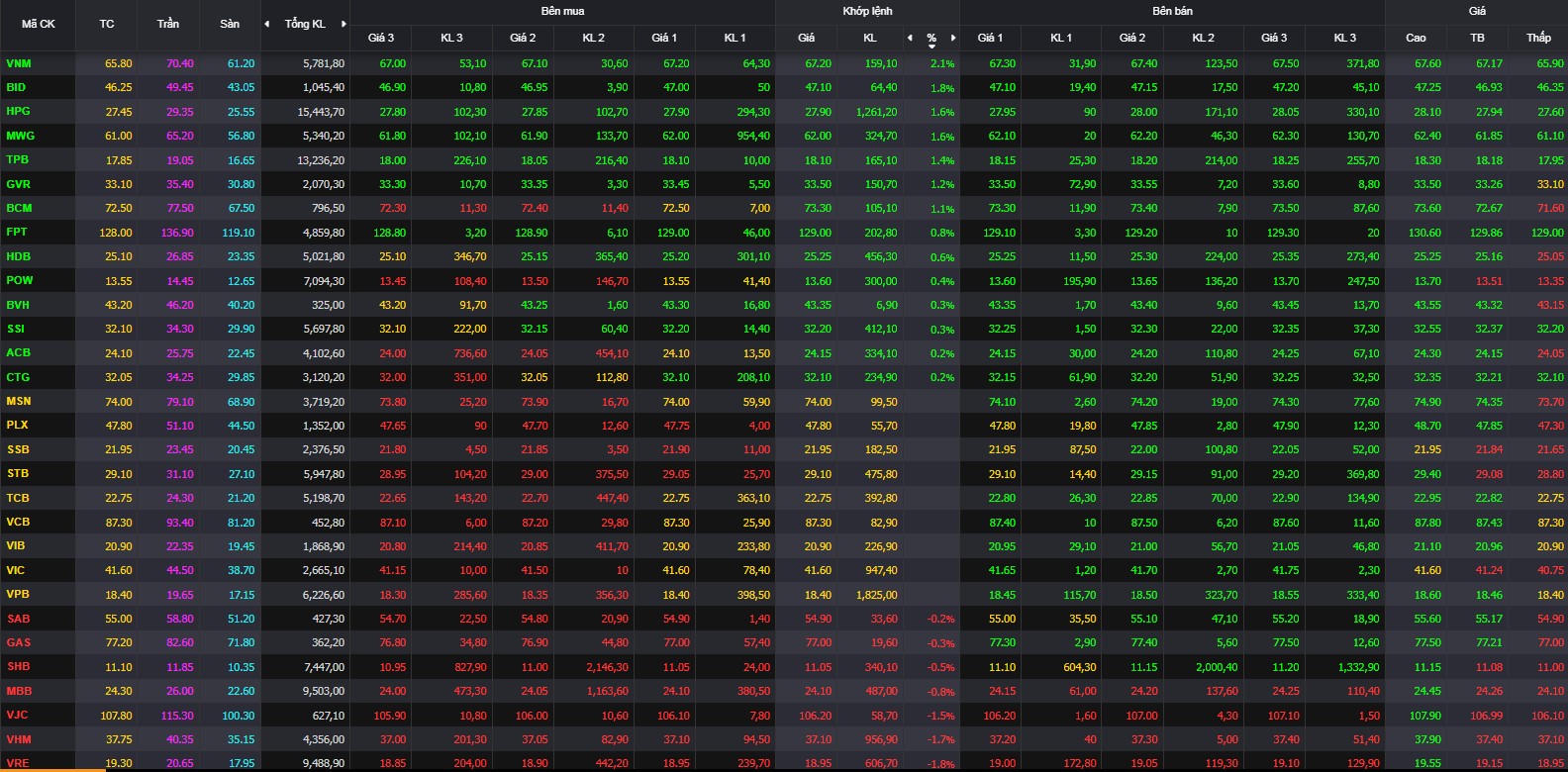
Task: Select the MSN ticker symbol
Action: point(19,401)
